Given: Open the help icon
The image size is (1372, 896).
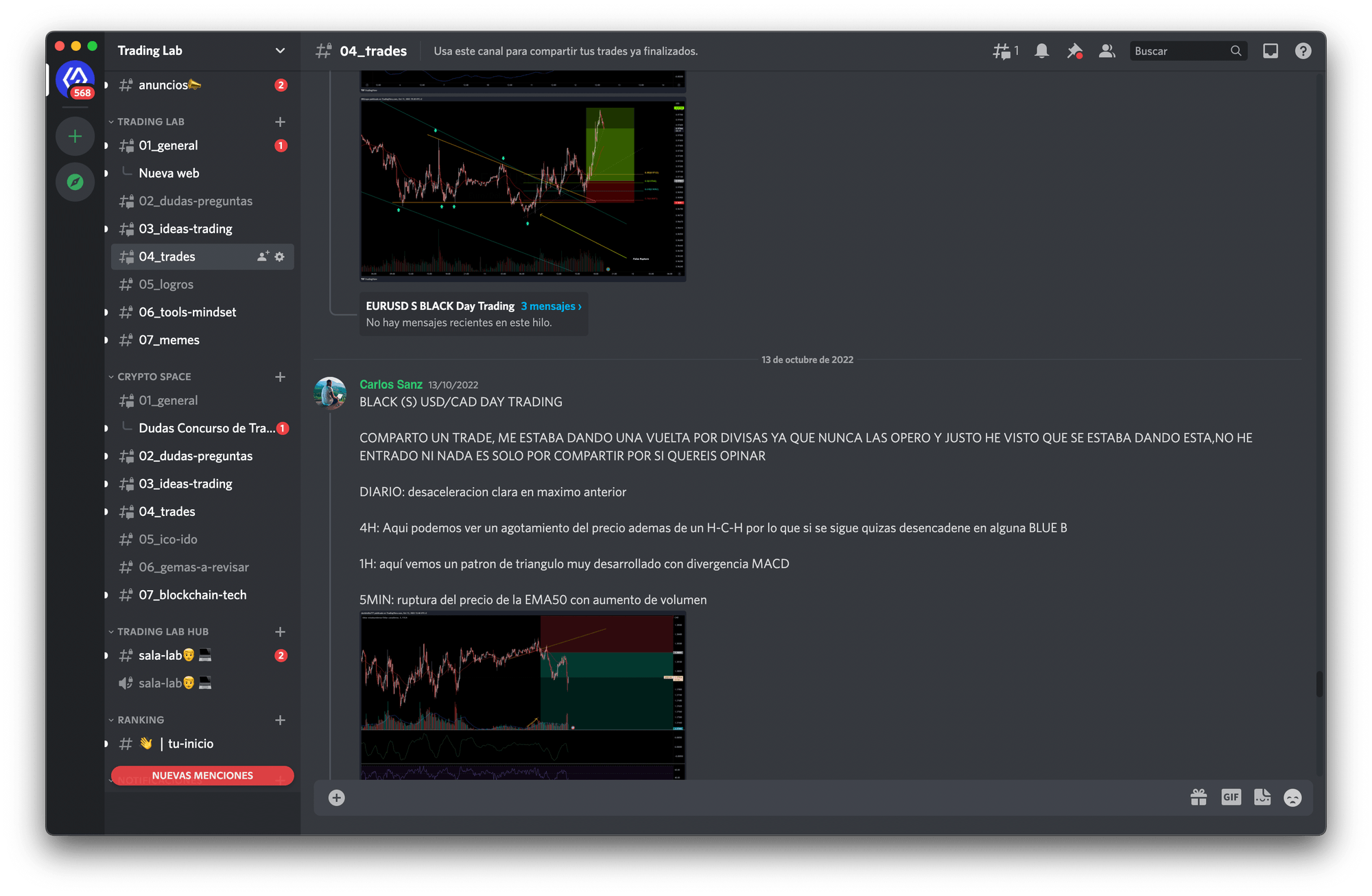Looking at the screenshot, I should point(1302,51).
